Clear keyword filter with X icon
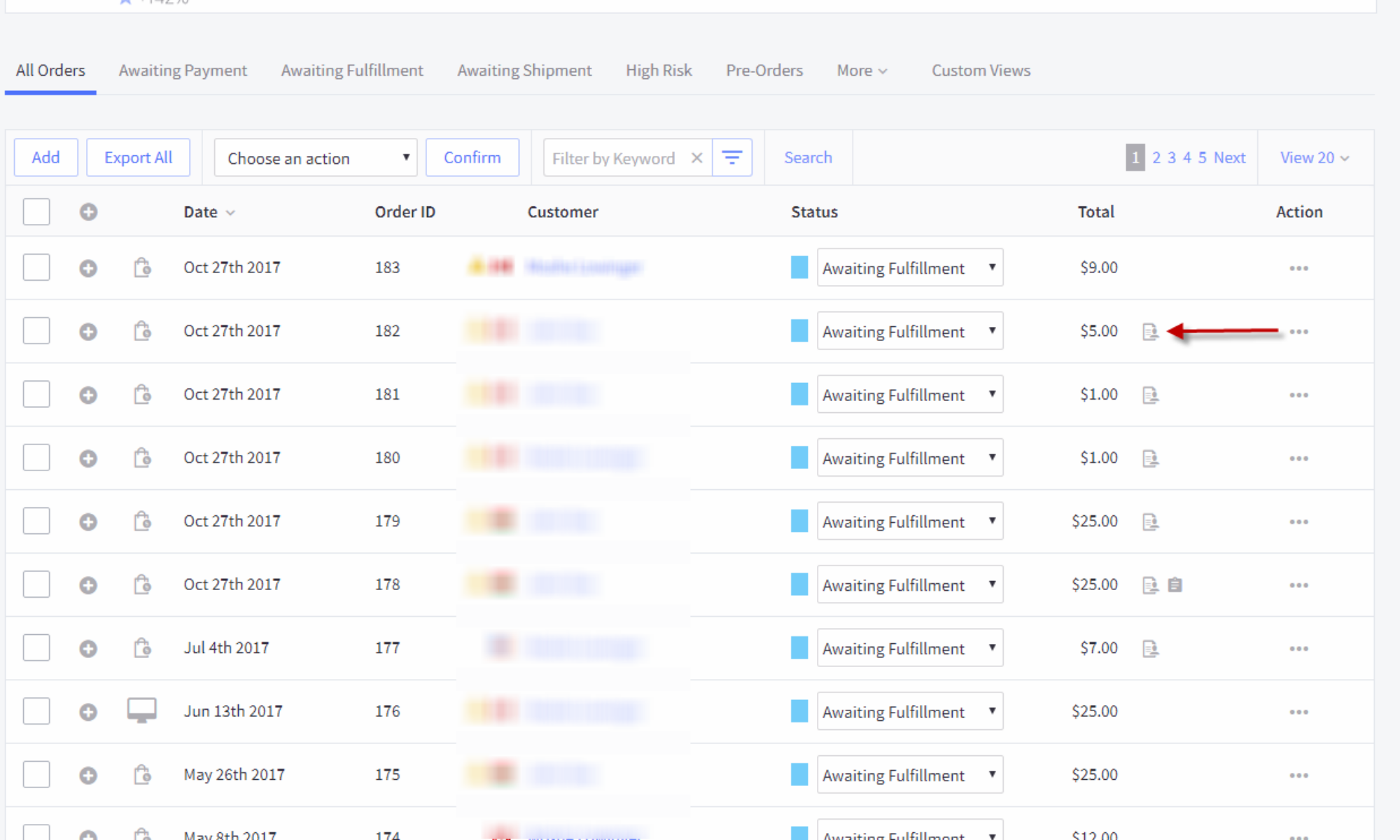This screenshot has height=840, width=1400. point(696,157)
